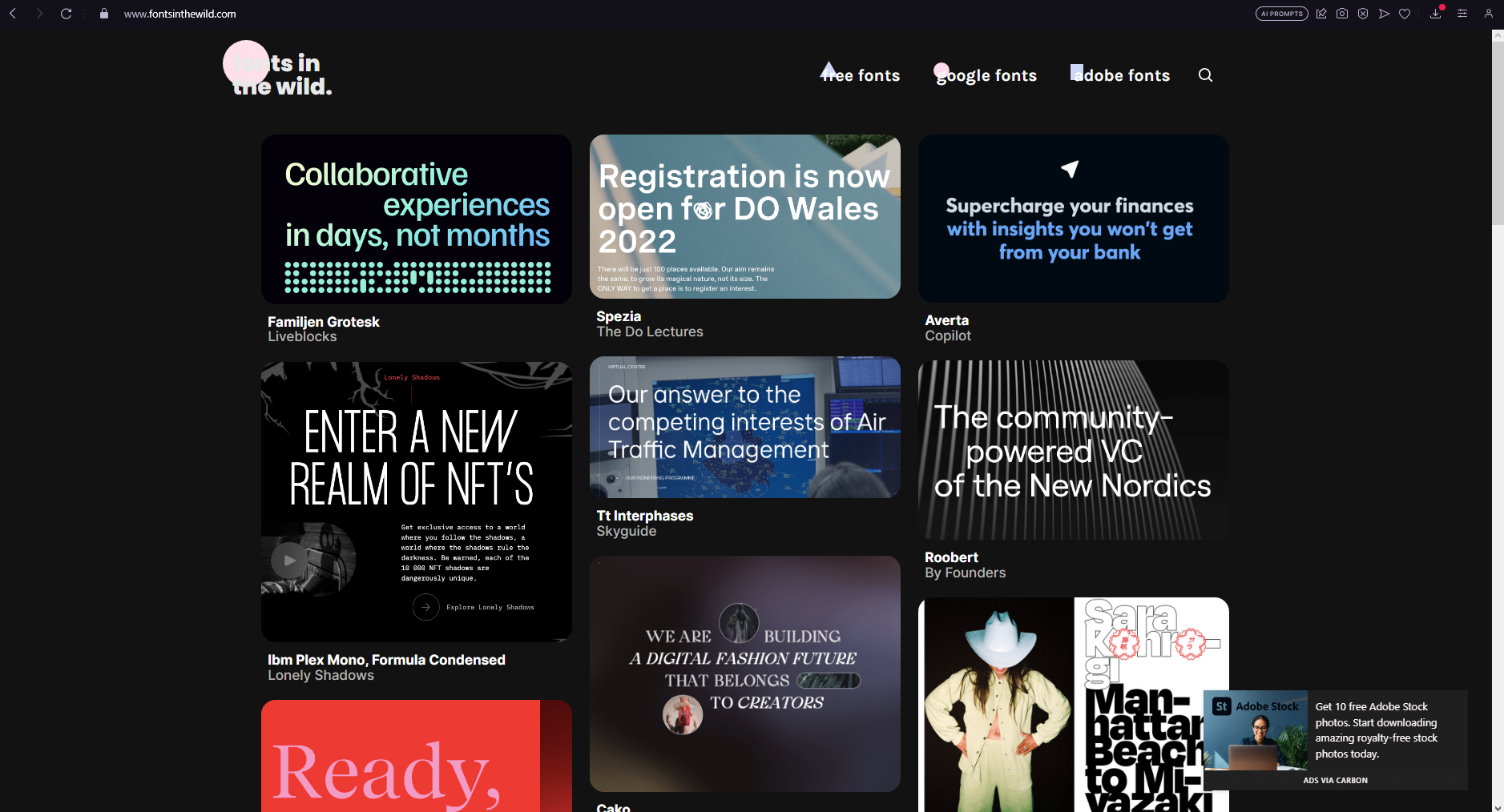Image resolution: width=1504 pixels, height=812 pixels.
Task: Open the red Ready thumbnail
Action: pos(417,756)
